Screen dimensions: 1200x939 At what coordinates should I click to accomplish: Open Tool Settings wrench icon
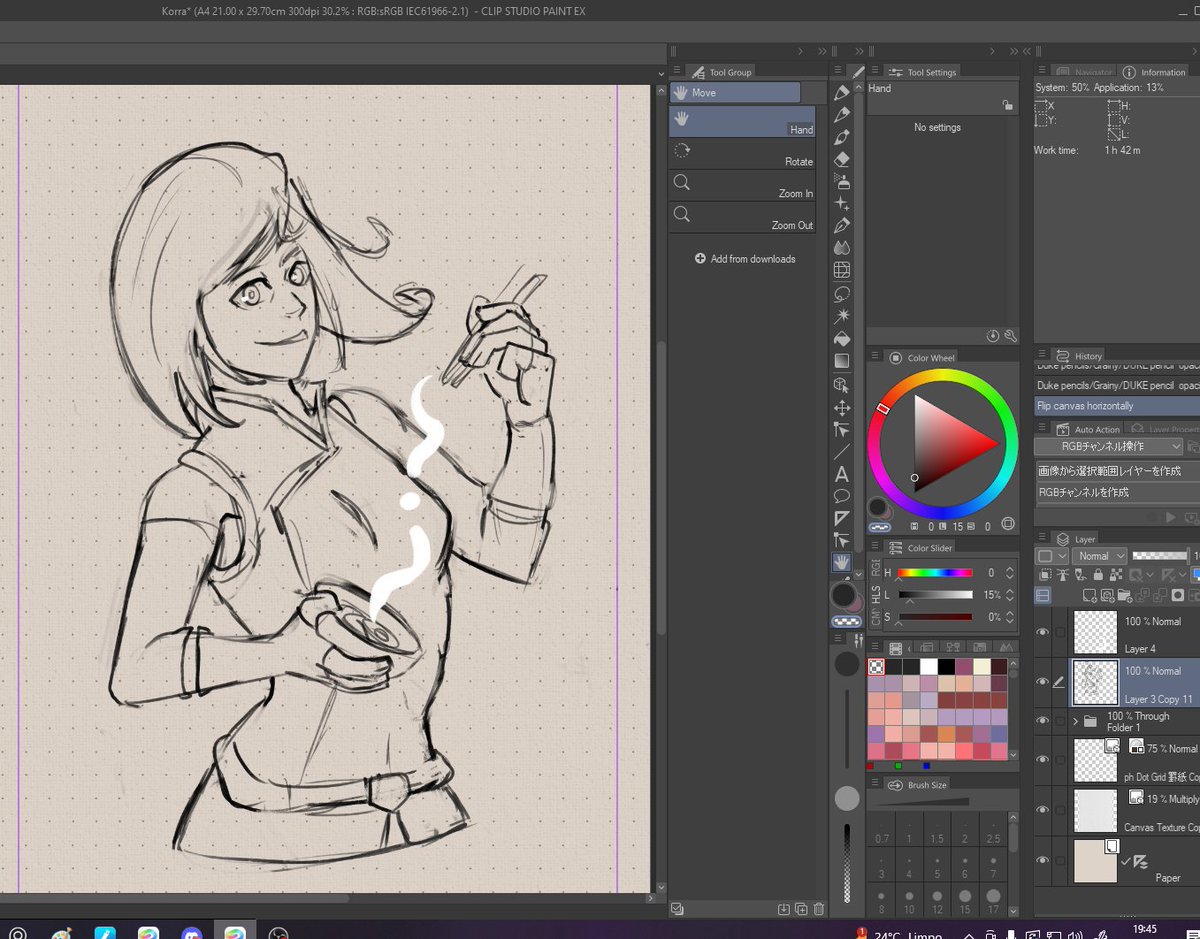(1010, 336)
